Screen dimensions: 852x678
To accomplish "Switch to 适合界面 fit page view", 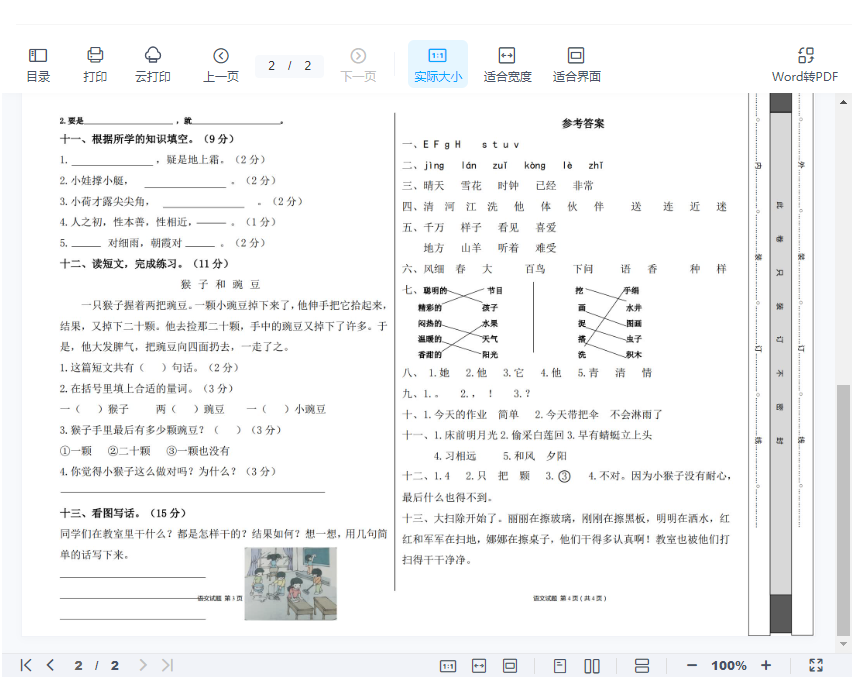I will [576, 64].
